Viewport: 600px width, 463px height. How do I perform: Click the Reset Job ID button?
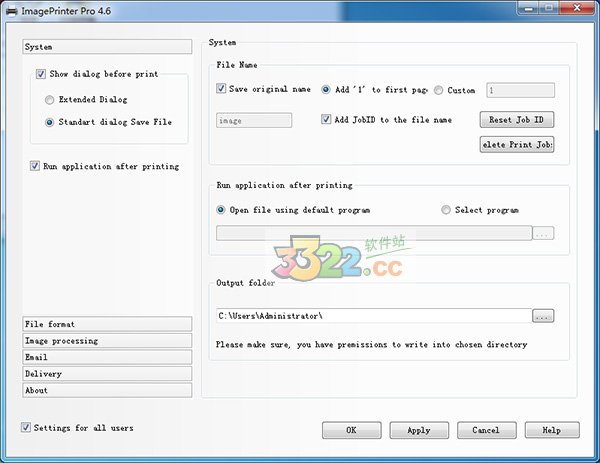coord(517,120)
